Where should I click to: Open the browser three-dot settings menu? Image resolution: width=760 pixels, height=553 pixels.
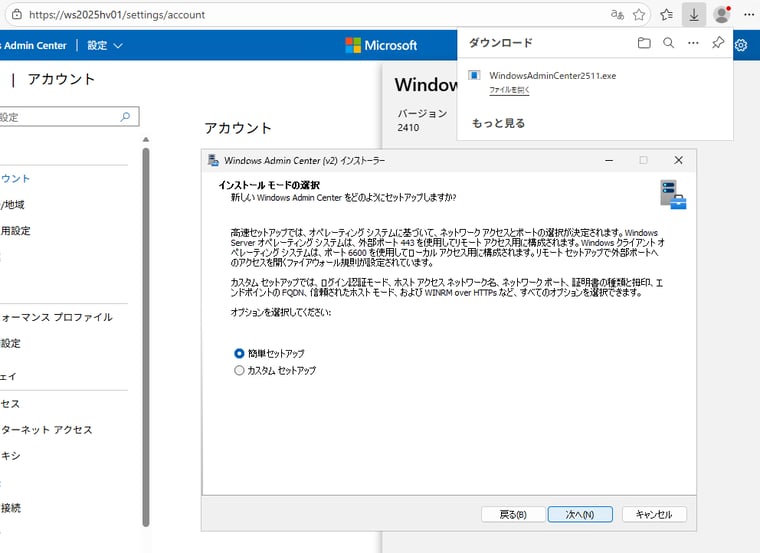click(x=749, y=15)
